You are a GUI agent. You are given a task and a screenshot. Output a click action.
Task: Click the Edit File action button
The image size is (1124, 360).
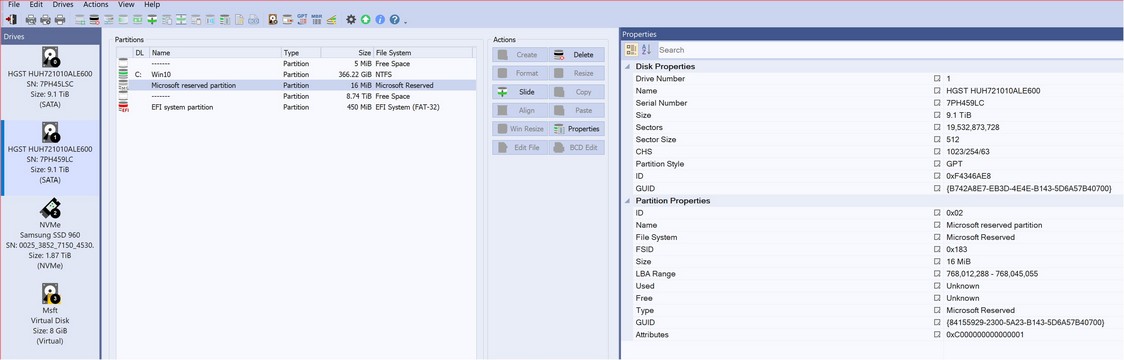point(520,148)
